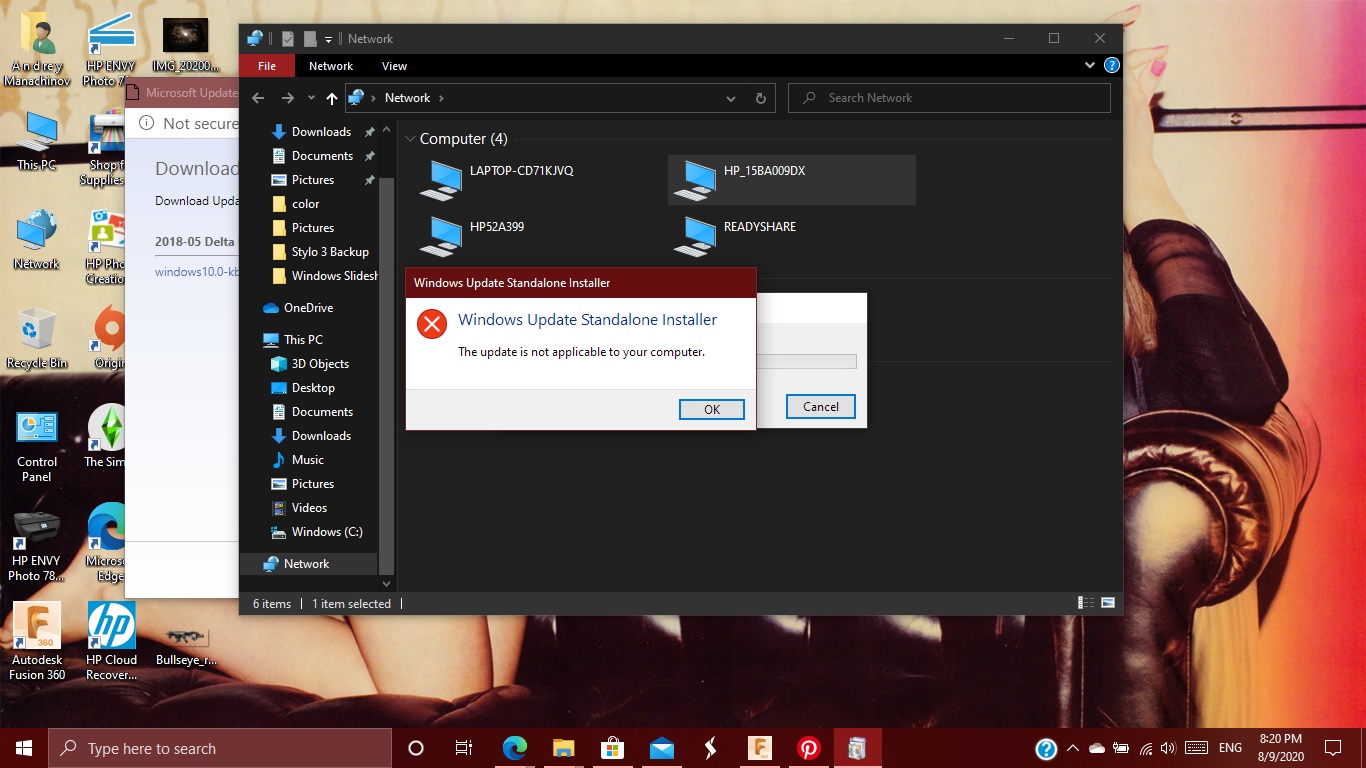Open the Network desktop shortcut
Image resolution: width=1366 pixels, height=768 pixels.
(x=37, y=240)
